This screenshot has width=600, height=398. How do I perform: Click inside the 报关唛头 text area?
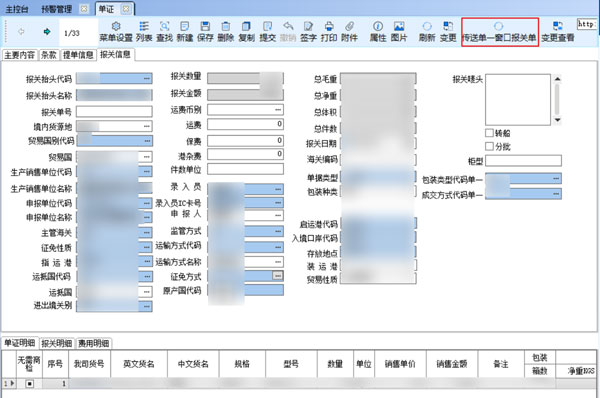518,100
